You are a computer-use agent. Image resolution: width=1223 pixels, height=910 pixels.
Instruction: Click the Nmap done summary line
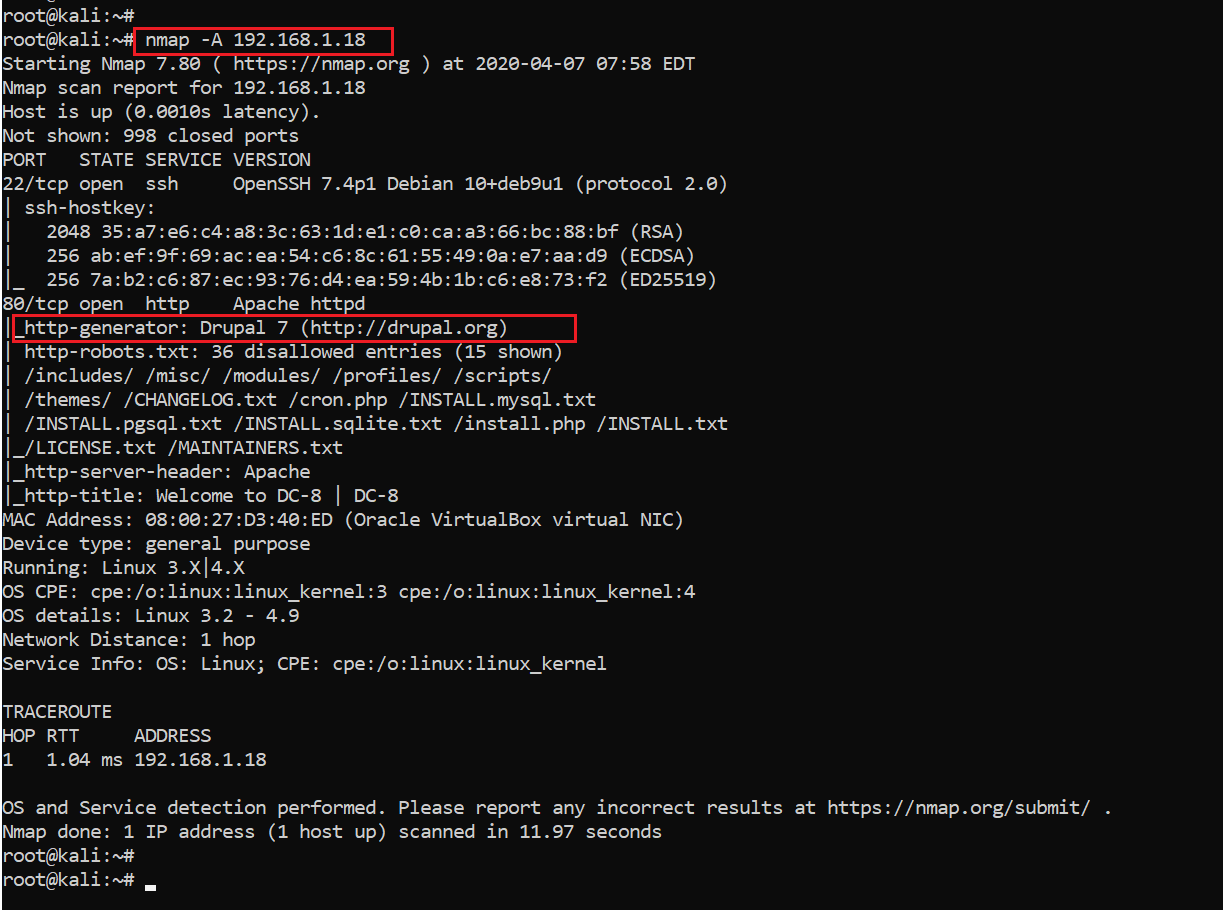click(x=330, y=832)
